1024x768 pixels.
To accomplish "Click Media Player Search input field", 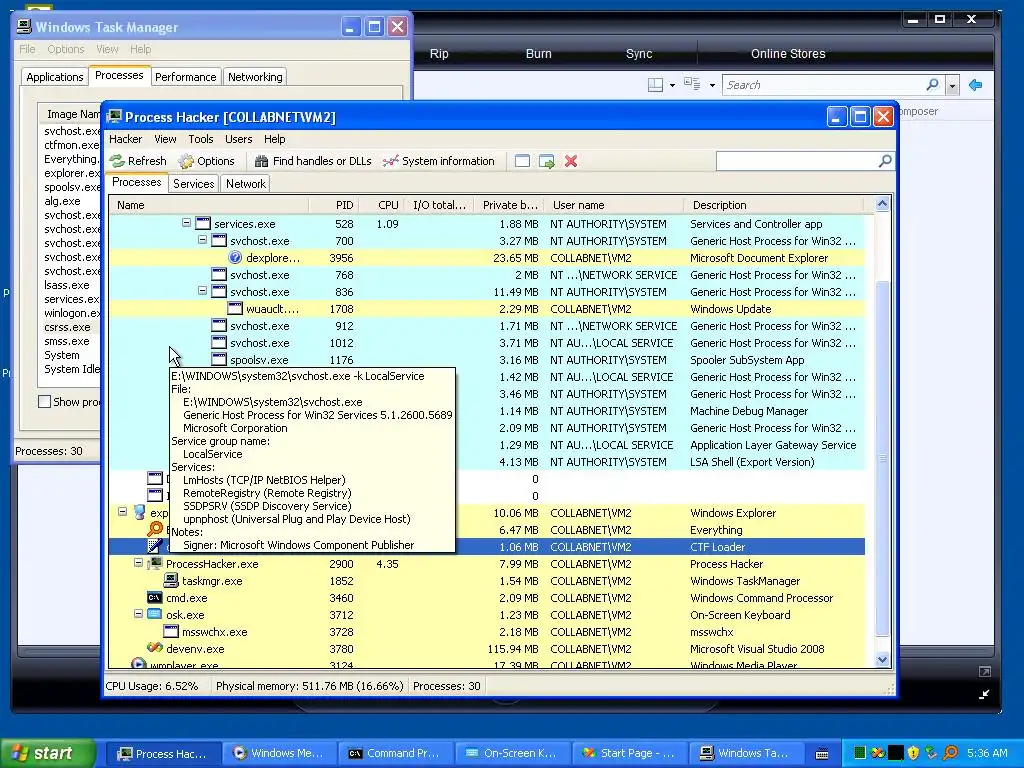I will coord(823,85).
